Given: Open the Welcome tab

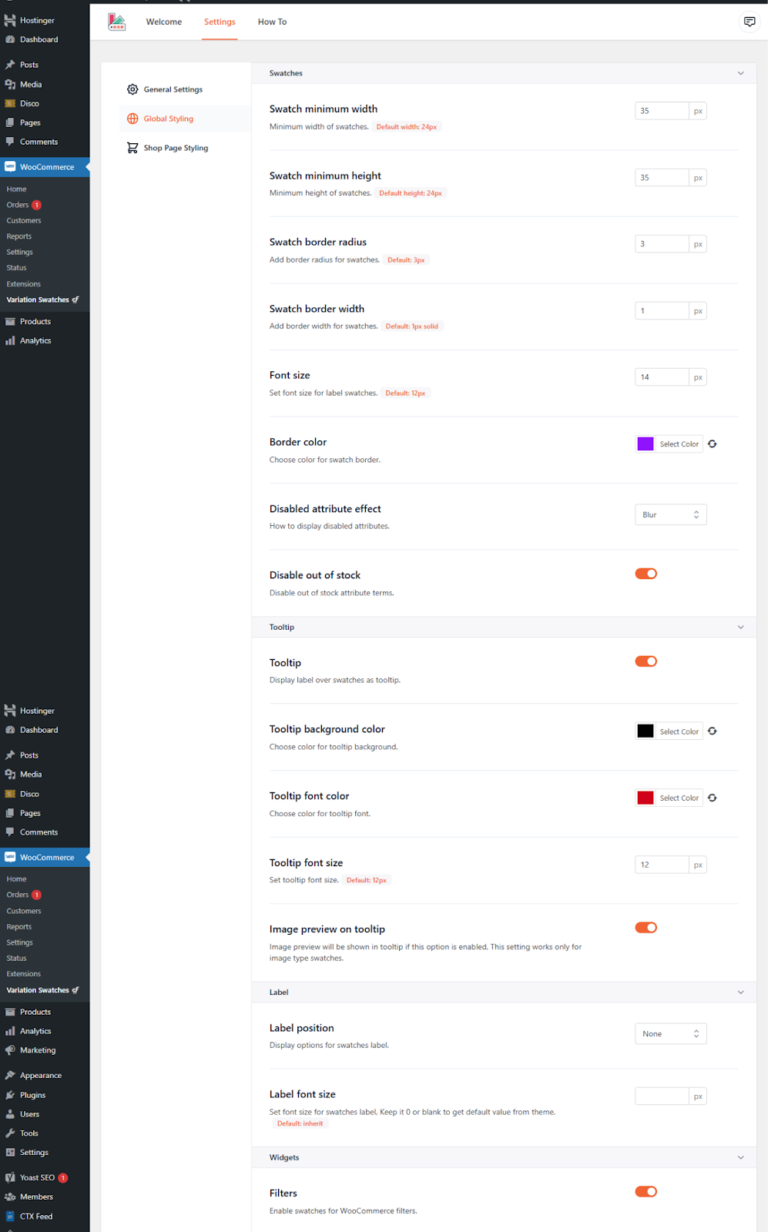Looking at the screenshot, I should (x=163, y=20).
